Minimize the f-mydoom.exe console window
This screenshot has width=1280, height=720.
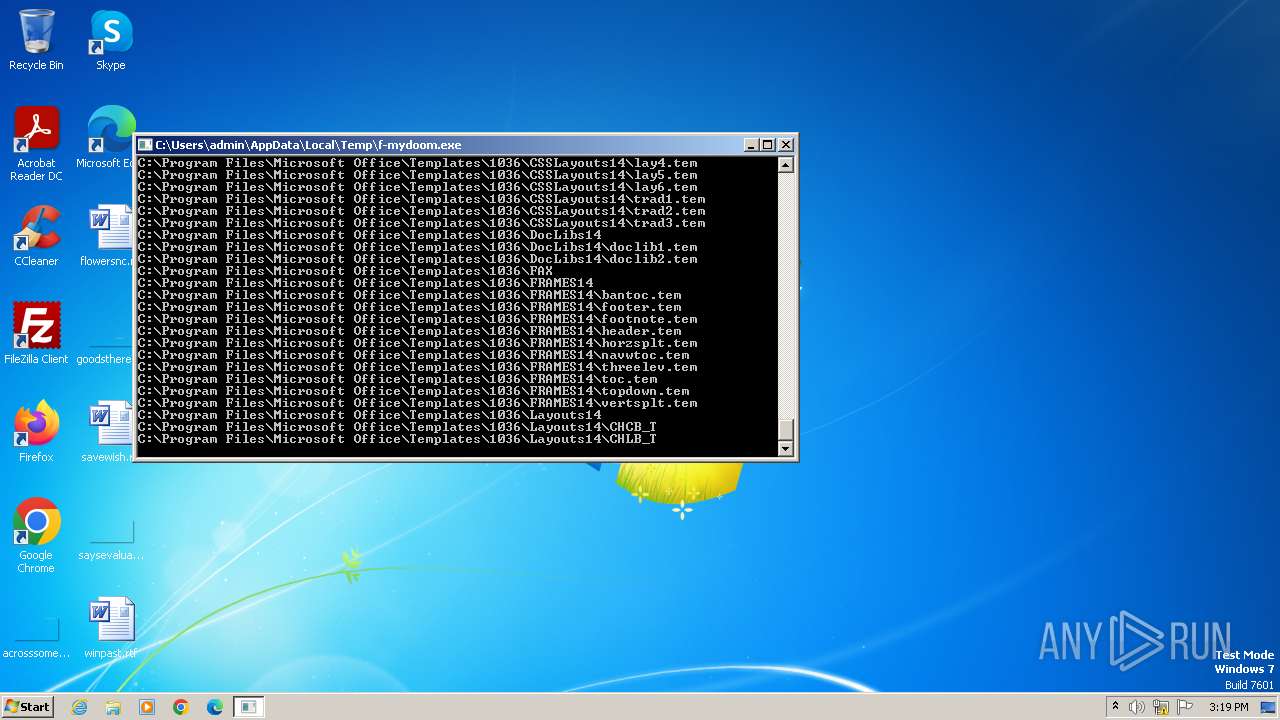coord(751,145)
